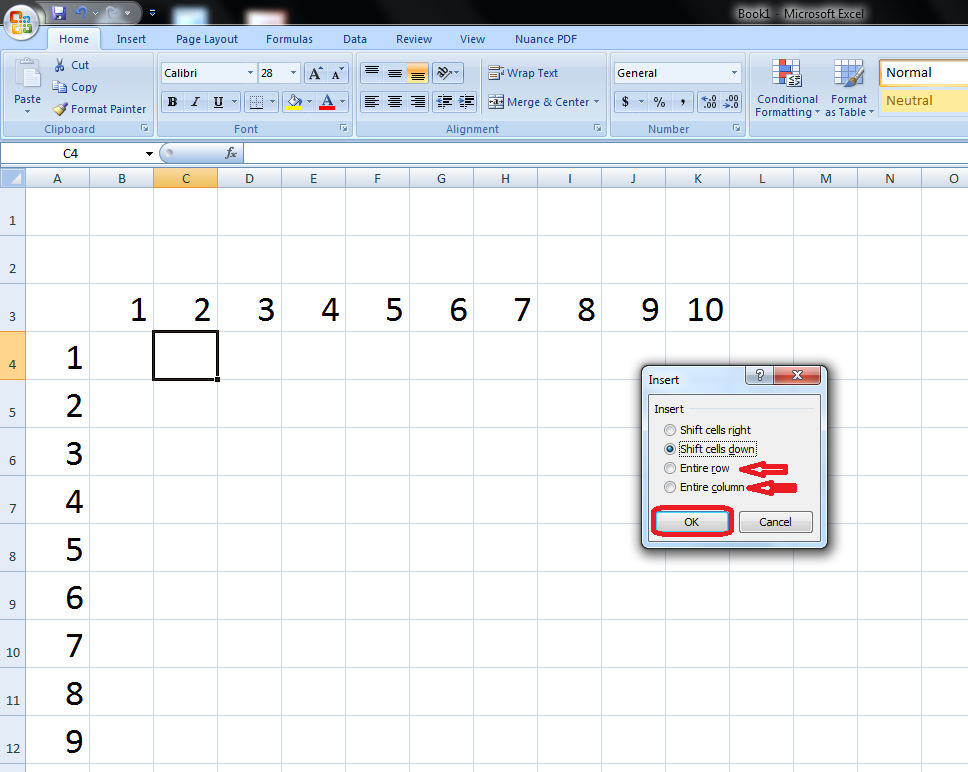Select the Entire column option
This screenshot has width=968, height=772.
(x=670, y=487)
